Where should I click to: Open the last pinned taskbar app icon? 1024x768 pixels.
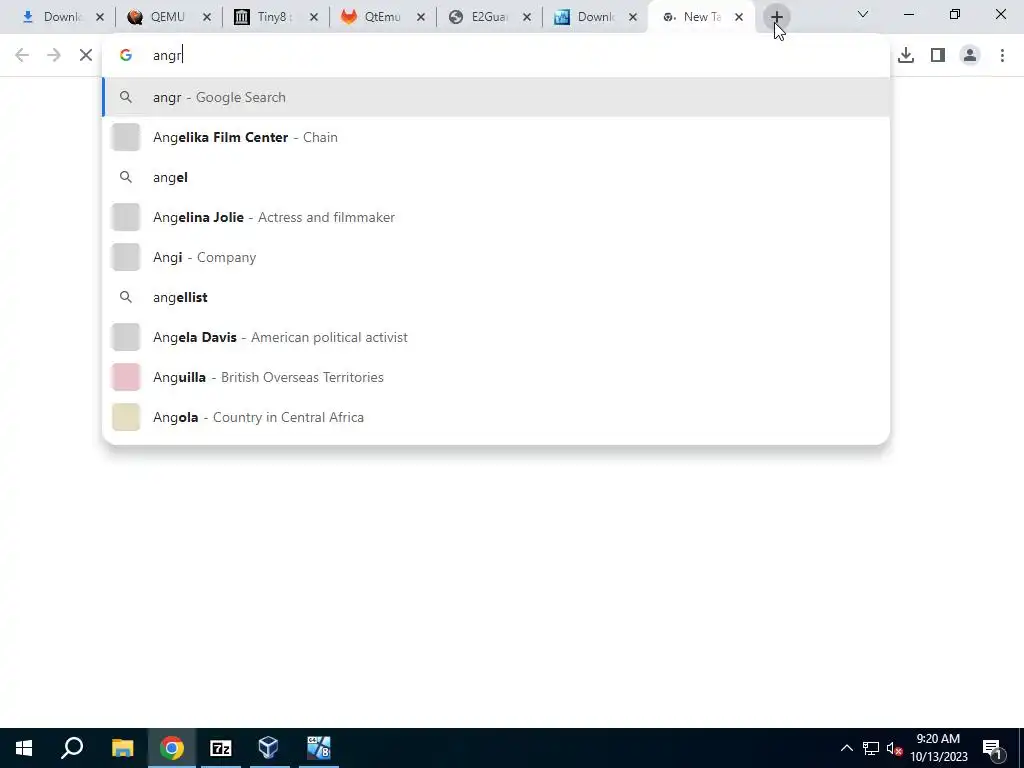319,748
